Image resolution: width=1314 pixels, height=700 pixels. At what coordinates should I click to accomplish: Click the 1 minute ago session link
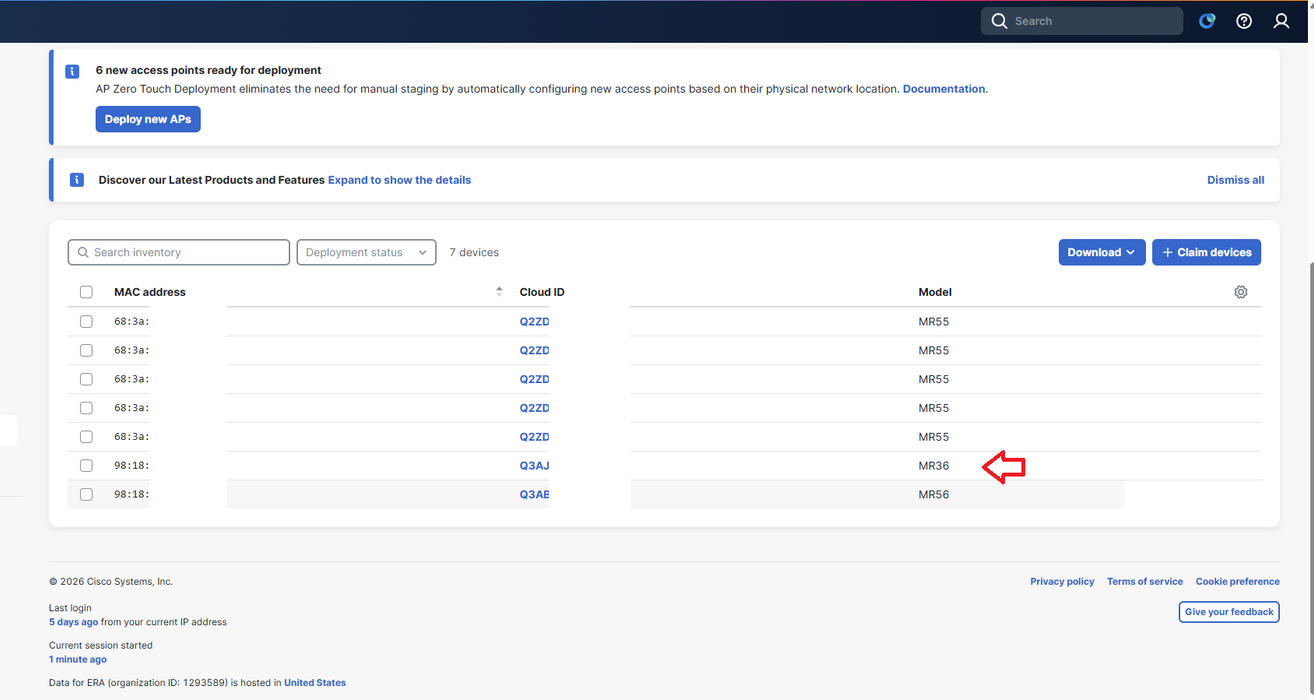pyautogui.click(x=78, y=660)
